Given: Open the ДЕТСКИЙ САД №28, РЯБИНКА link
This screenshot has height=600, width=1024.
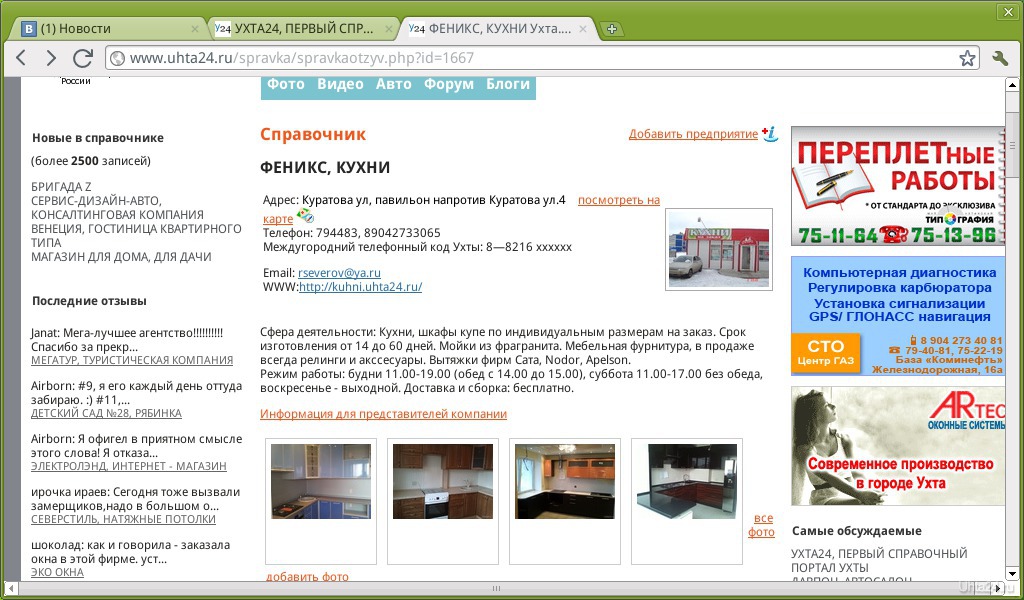Looking at the screenshot, I should (106, 413).
